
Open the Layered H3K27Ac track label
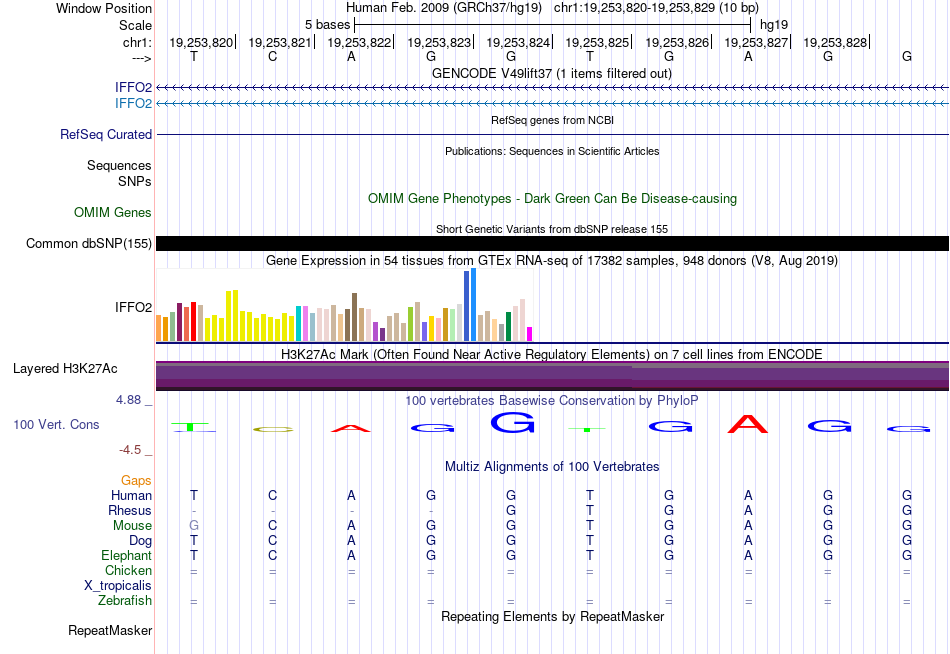[65, 369]
